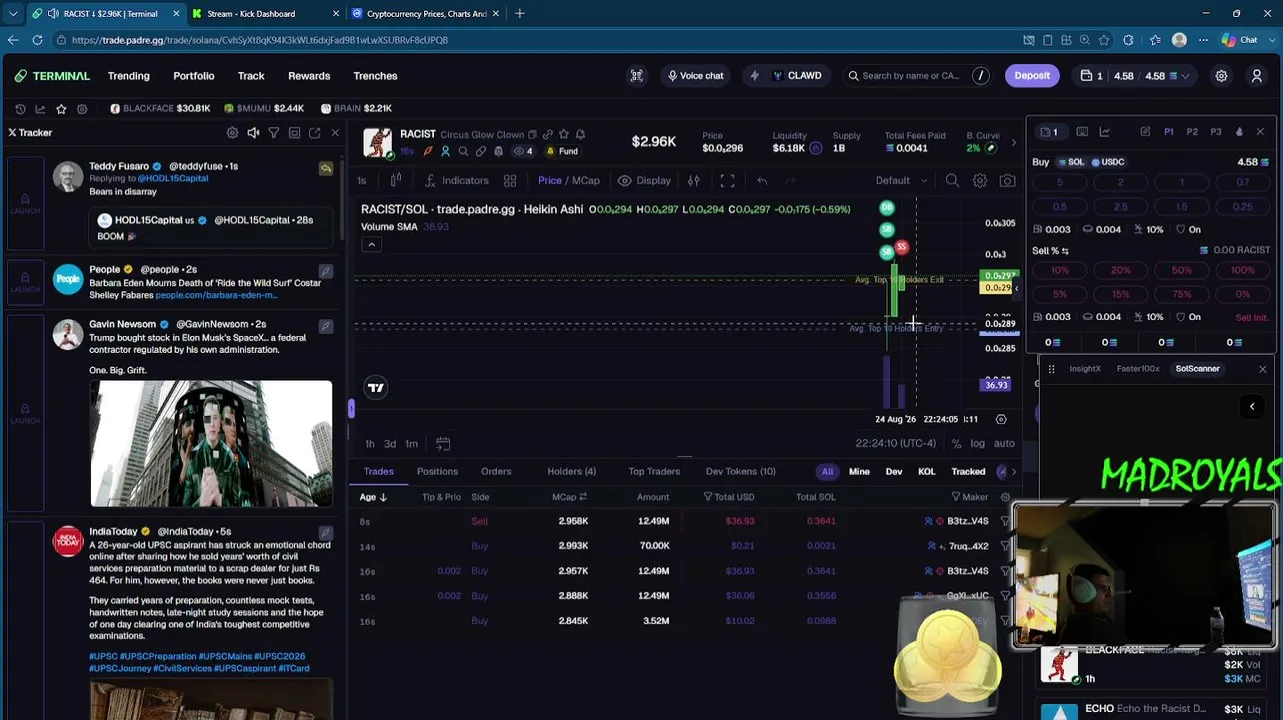Sell 50% of position
This screenshot has width=1283, height=720.
coord(1182,271)
